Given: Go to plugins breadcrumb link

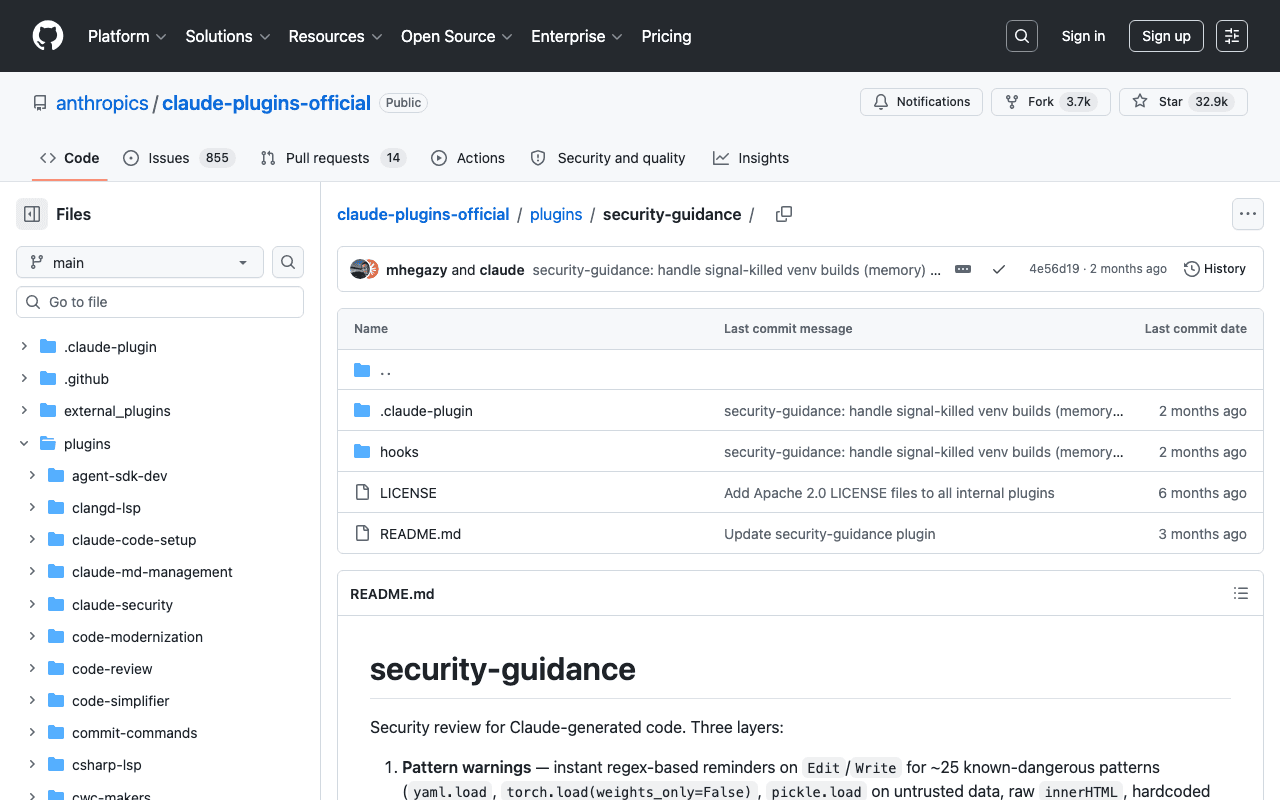Looking at the screenshot, I should (556, 214).
